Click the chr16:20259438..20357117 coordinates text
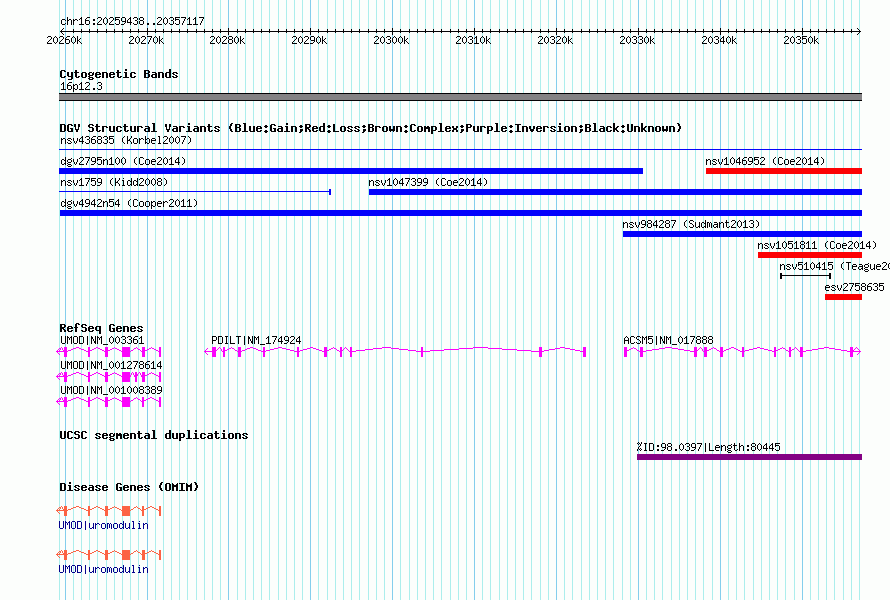 (x=132, y=22)
